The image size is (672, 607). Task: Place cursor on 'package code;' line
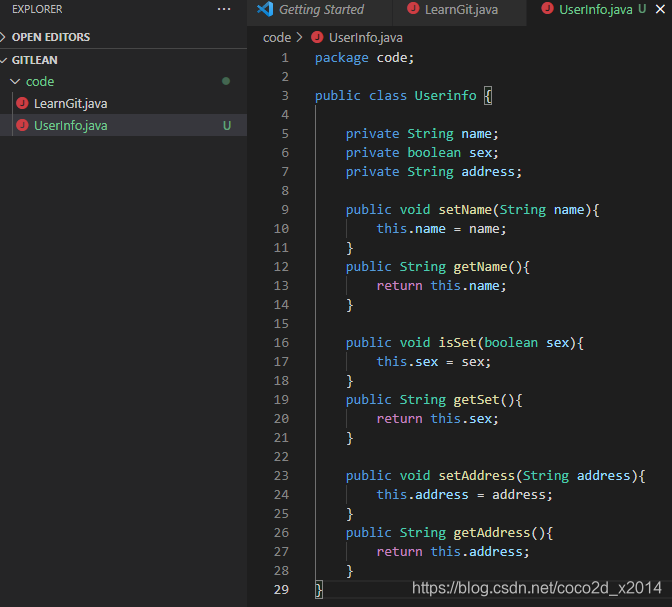[365, 58]
